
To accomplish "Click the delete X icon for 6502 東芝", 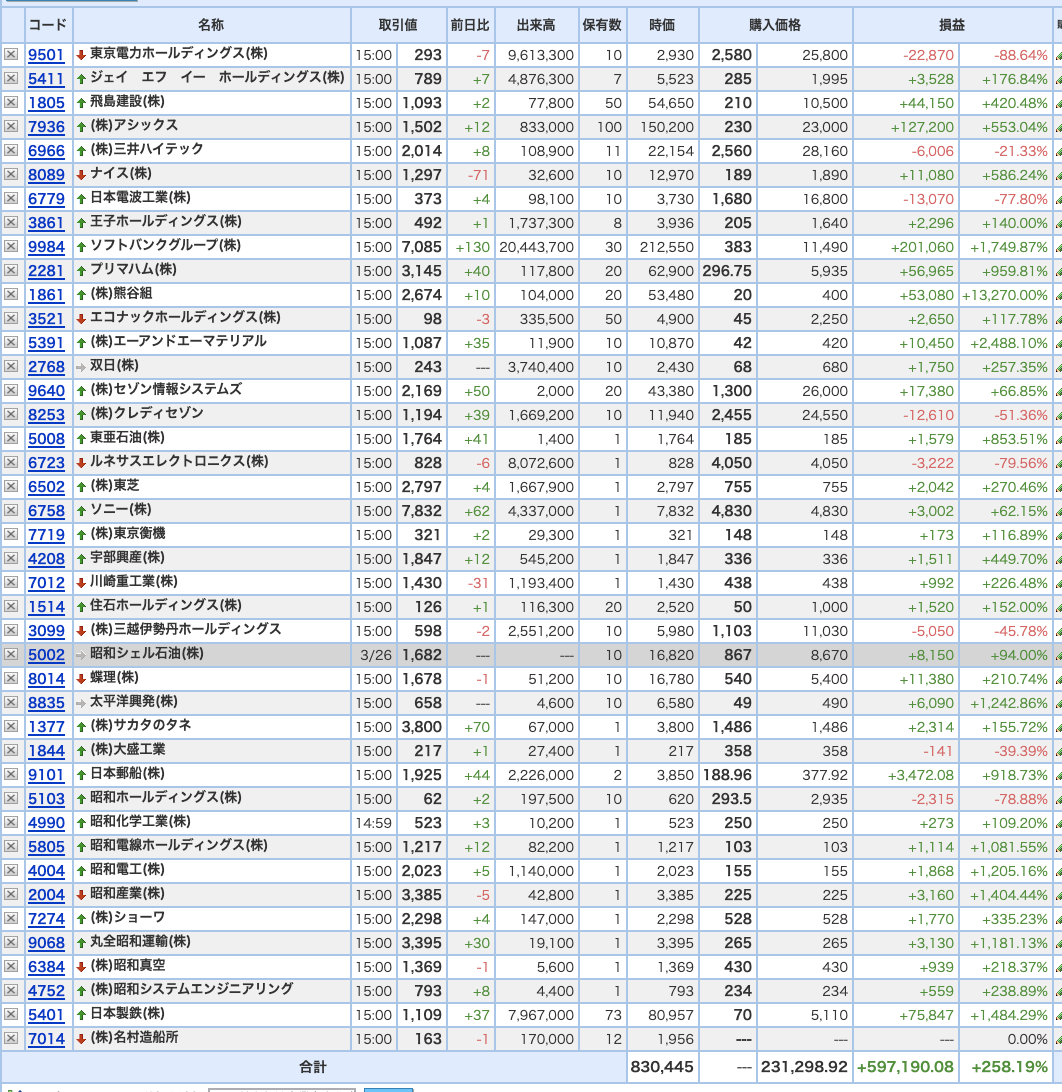I will tap(10, 487).
